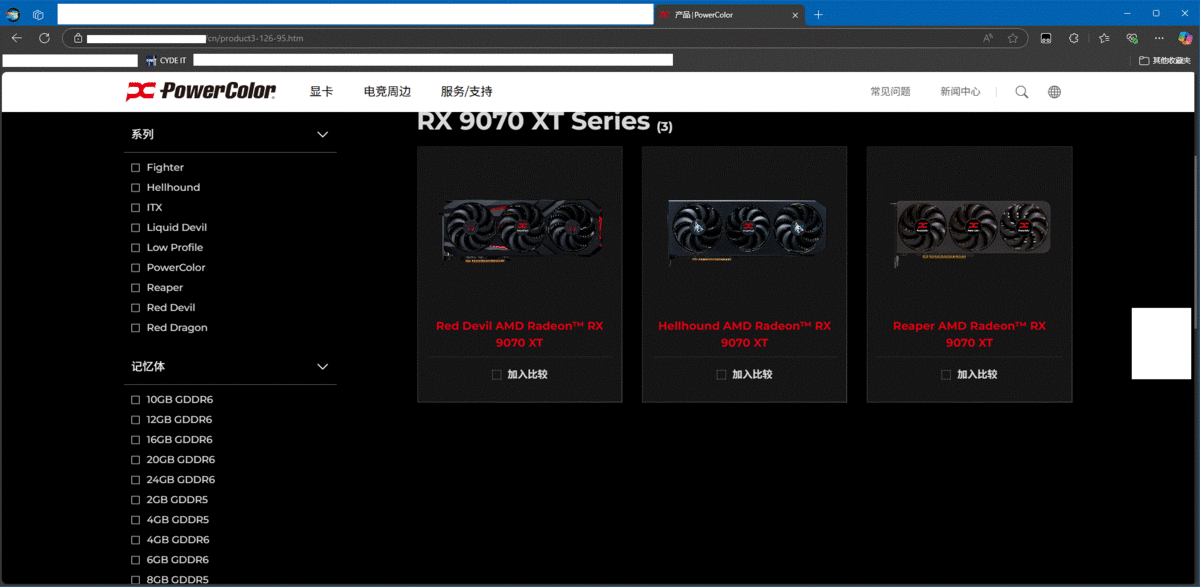1200x587 pixels.
Task: Check the 4GB GDDR6 memory filter
Action: (x=136, y=540)
